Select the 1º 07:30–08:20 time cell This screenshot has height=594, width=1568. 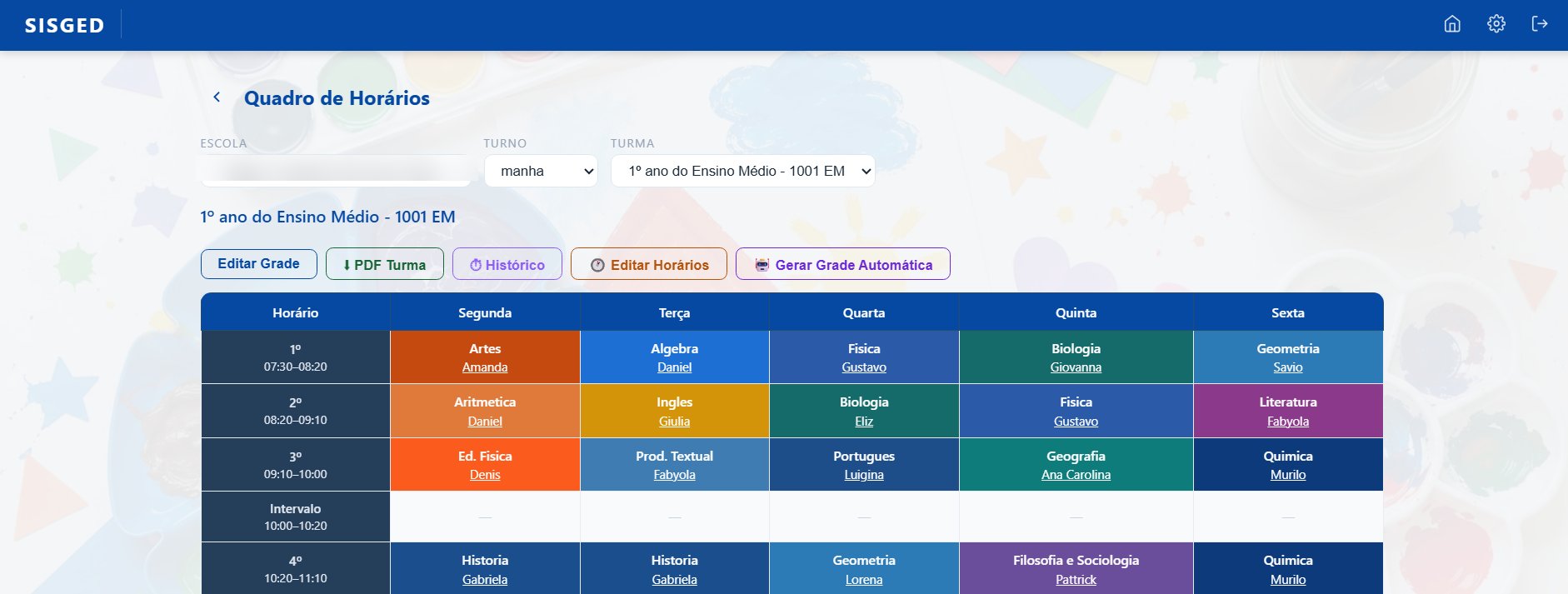296,357
